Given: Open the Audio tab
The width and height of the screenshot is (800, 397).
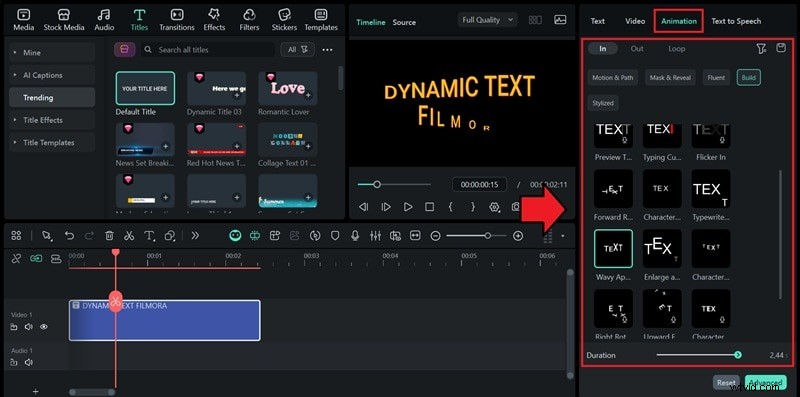Looking at the screenshot, I should pos(104,20).
